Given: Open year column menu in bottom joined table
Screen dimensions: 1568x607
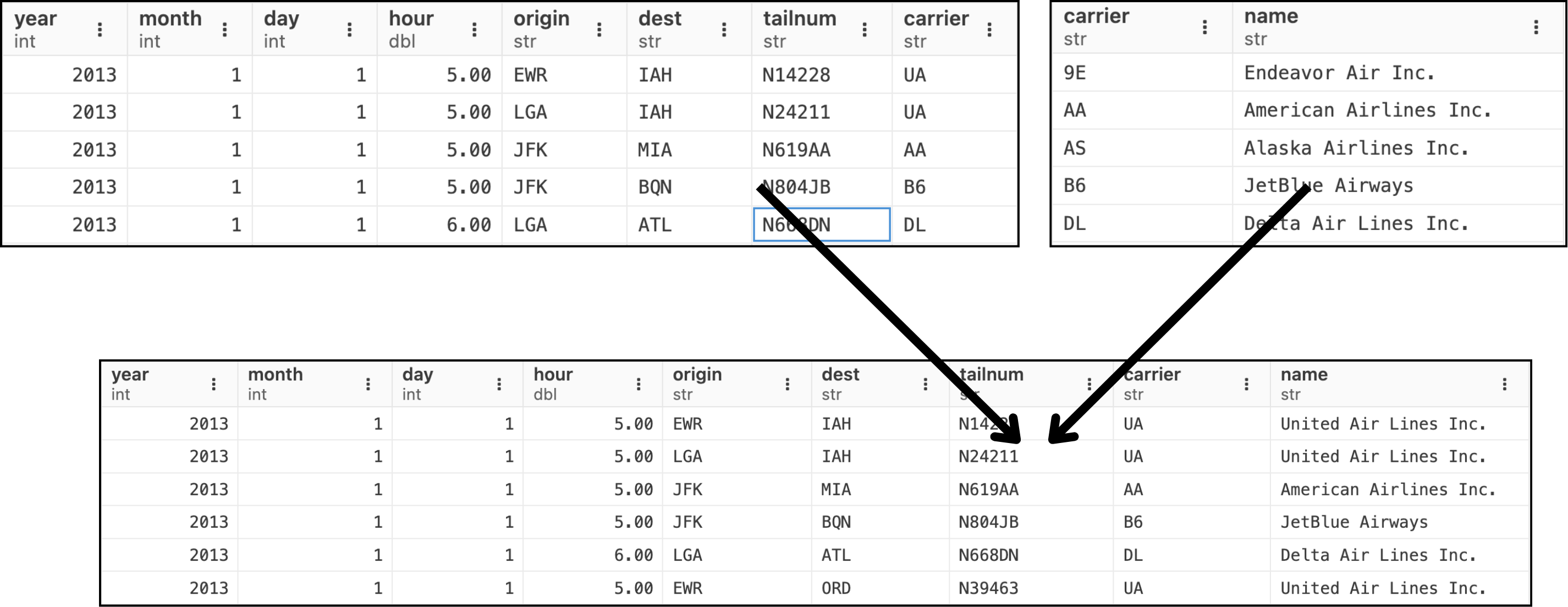Looking at the screenshot, I should (213, 384).
